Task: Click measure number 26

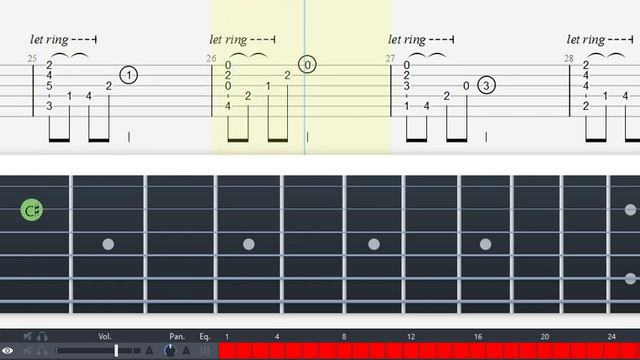Action: coord(211,58)
